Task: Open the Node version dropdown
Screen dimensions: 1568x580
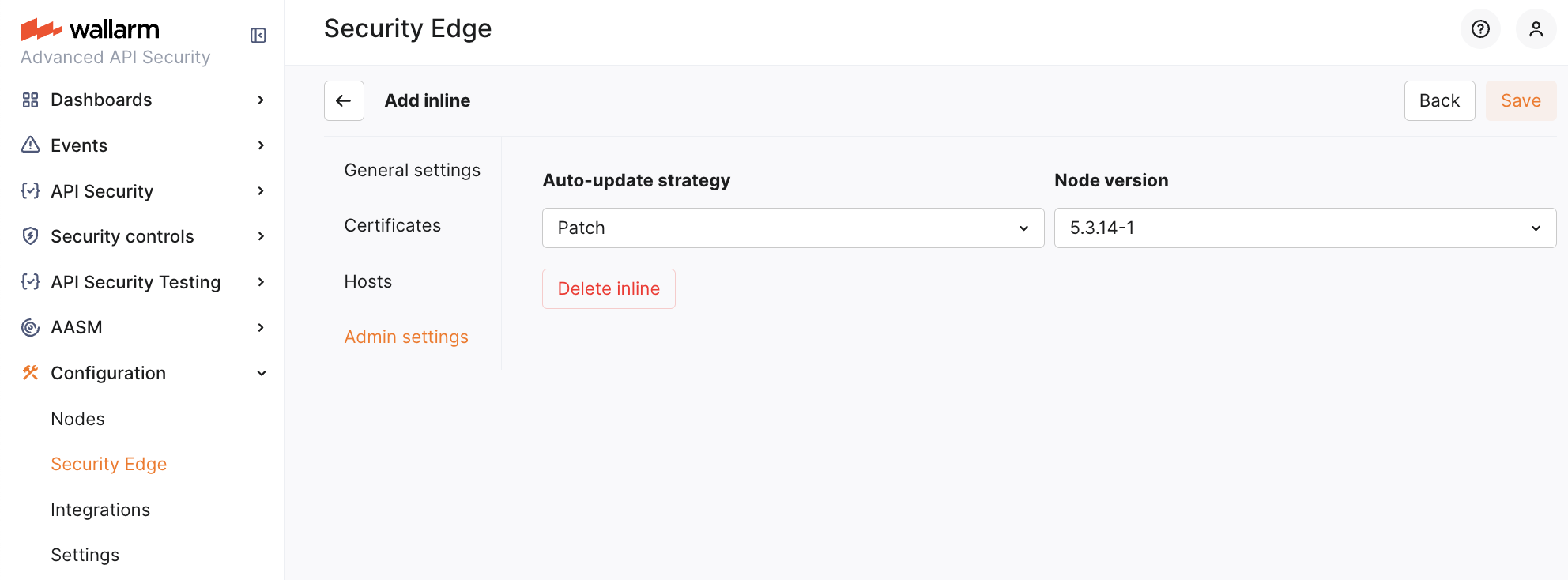Action: coord(1305,228)
